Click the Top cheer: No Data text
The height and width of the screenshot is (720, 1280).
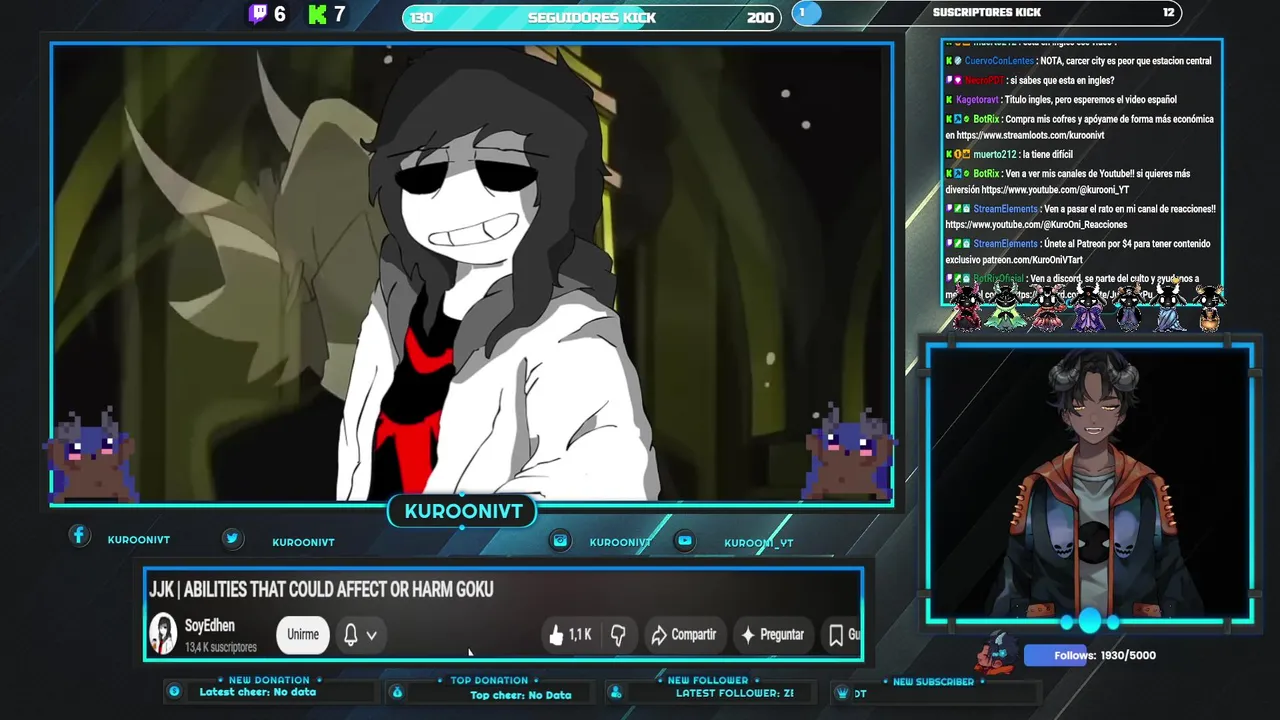(521, 695)
